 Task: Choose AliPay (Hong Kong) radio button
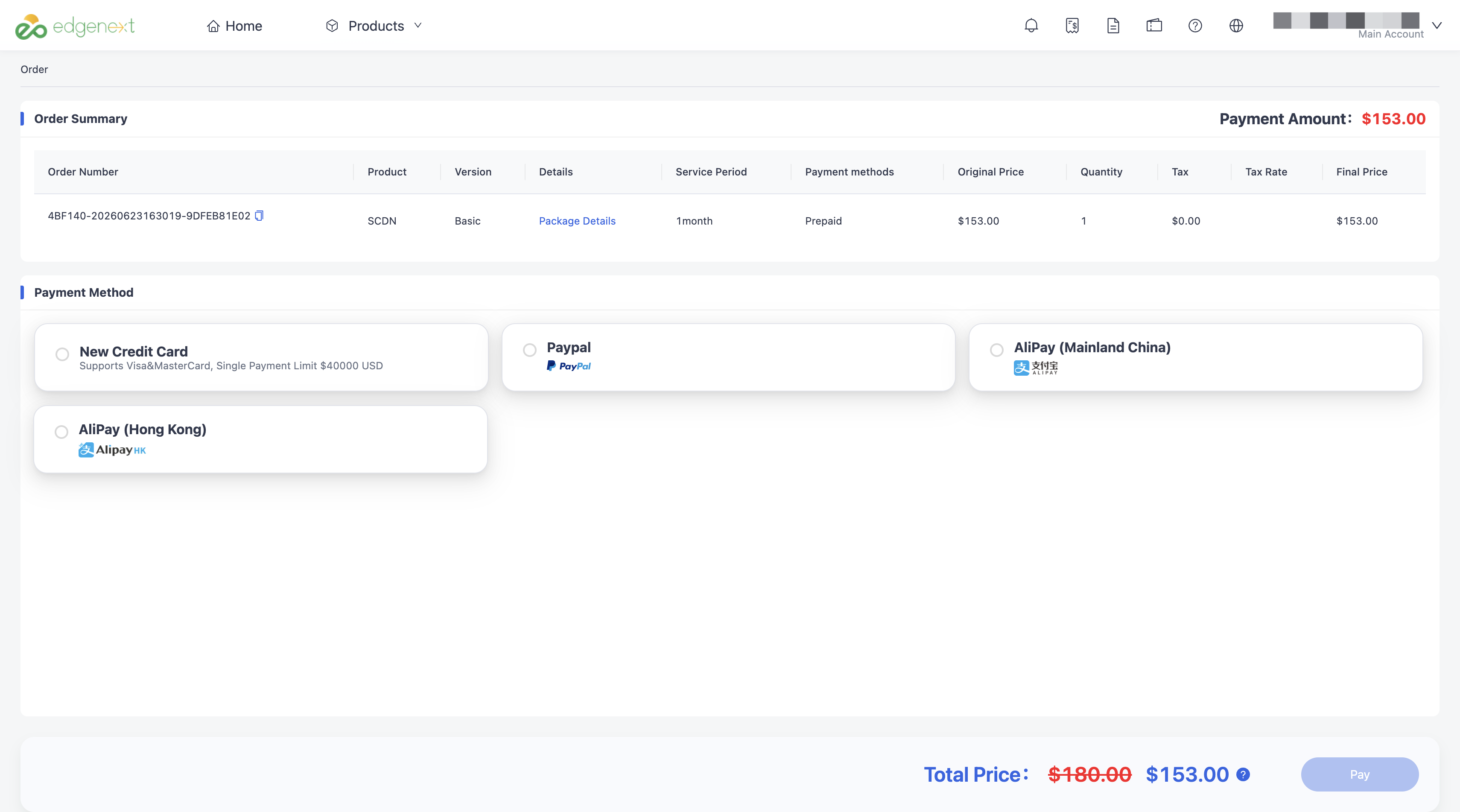pyautogui.click(x=61, y=432)
